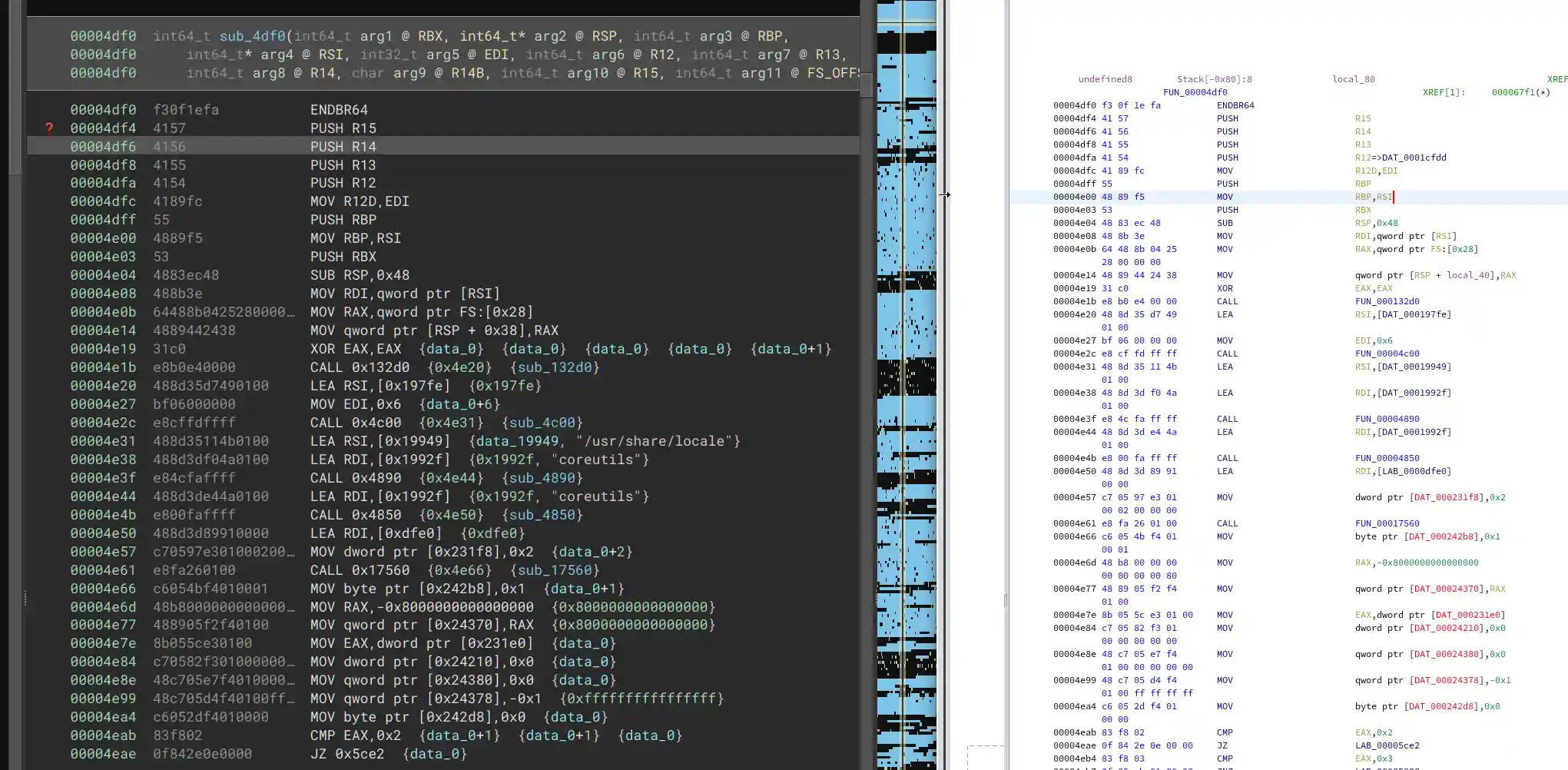Image resolution: width=1568 pixels, height=770 pixels.
Task: Click the entropy overview minimap strip
Action: tap(907, 384)
